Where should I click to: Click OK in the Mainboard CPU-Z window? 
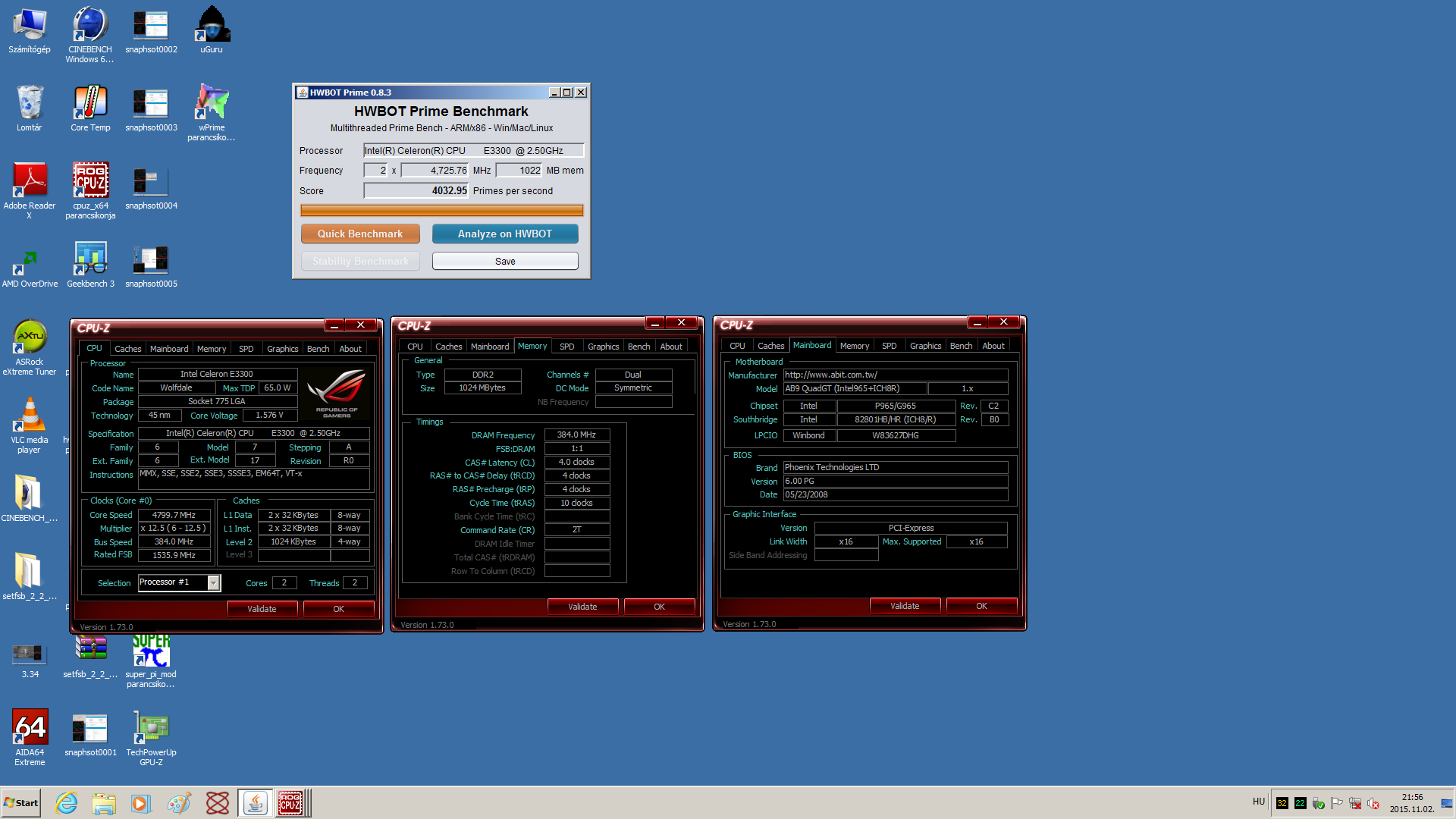[x=981, y=606]
